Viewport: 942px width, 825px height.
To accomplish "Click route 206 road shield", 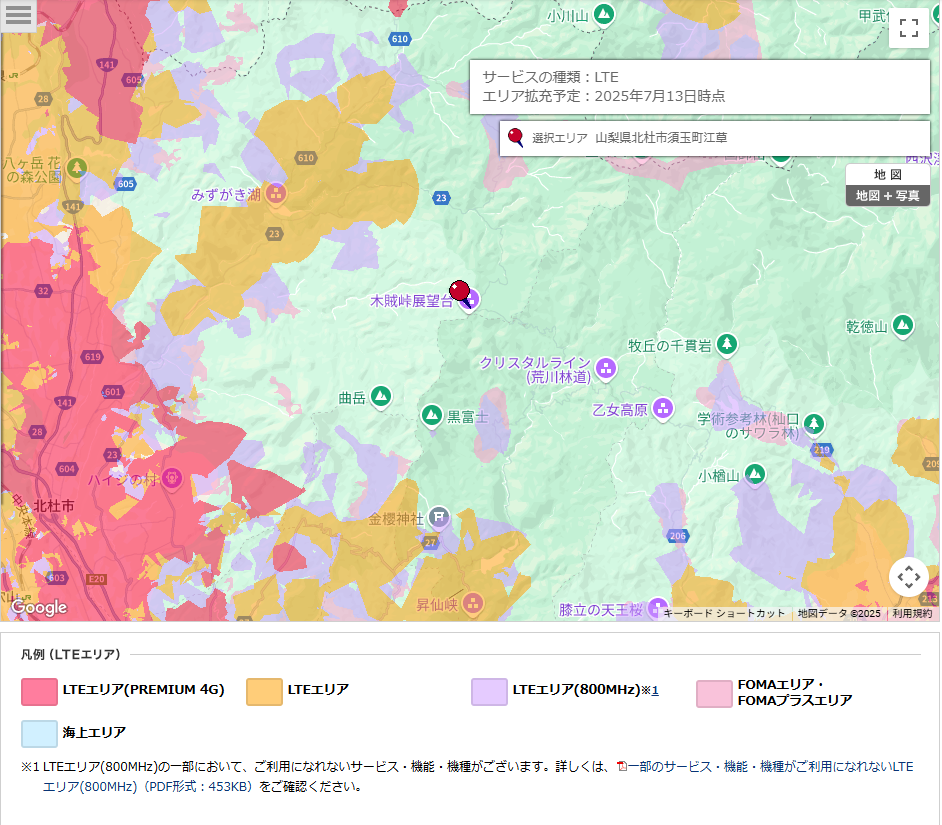I will click(678, 535).
